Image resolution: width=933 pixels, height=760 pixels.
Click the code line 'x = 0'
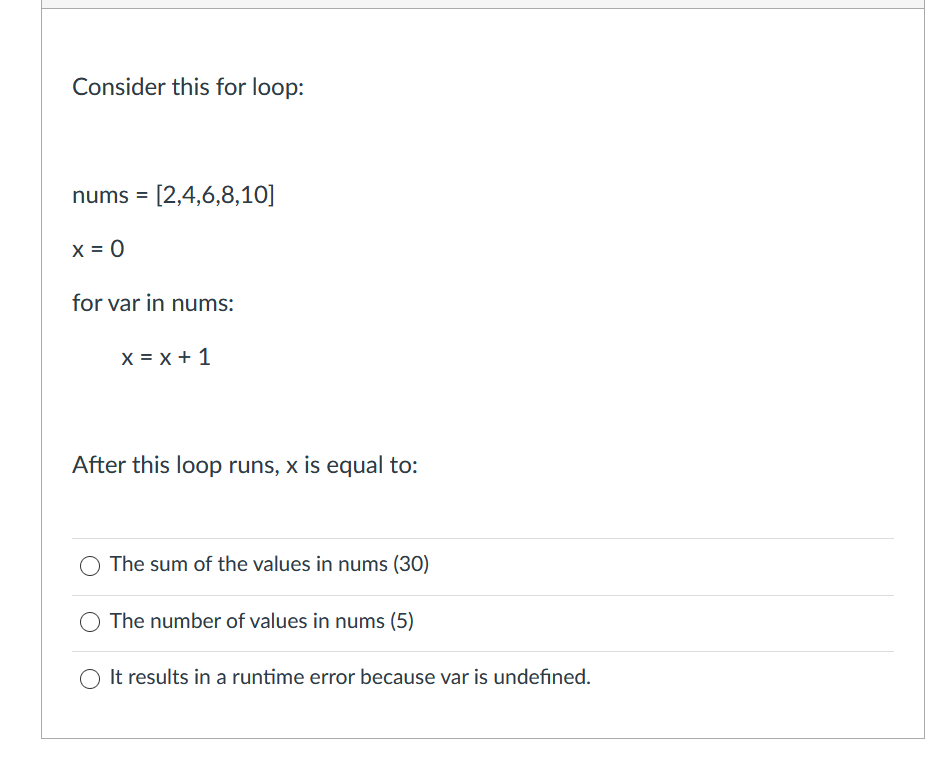click(99, 249)
